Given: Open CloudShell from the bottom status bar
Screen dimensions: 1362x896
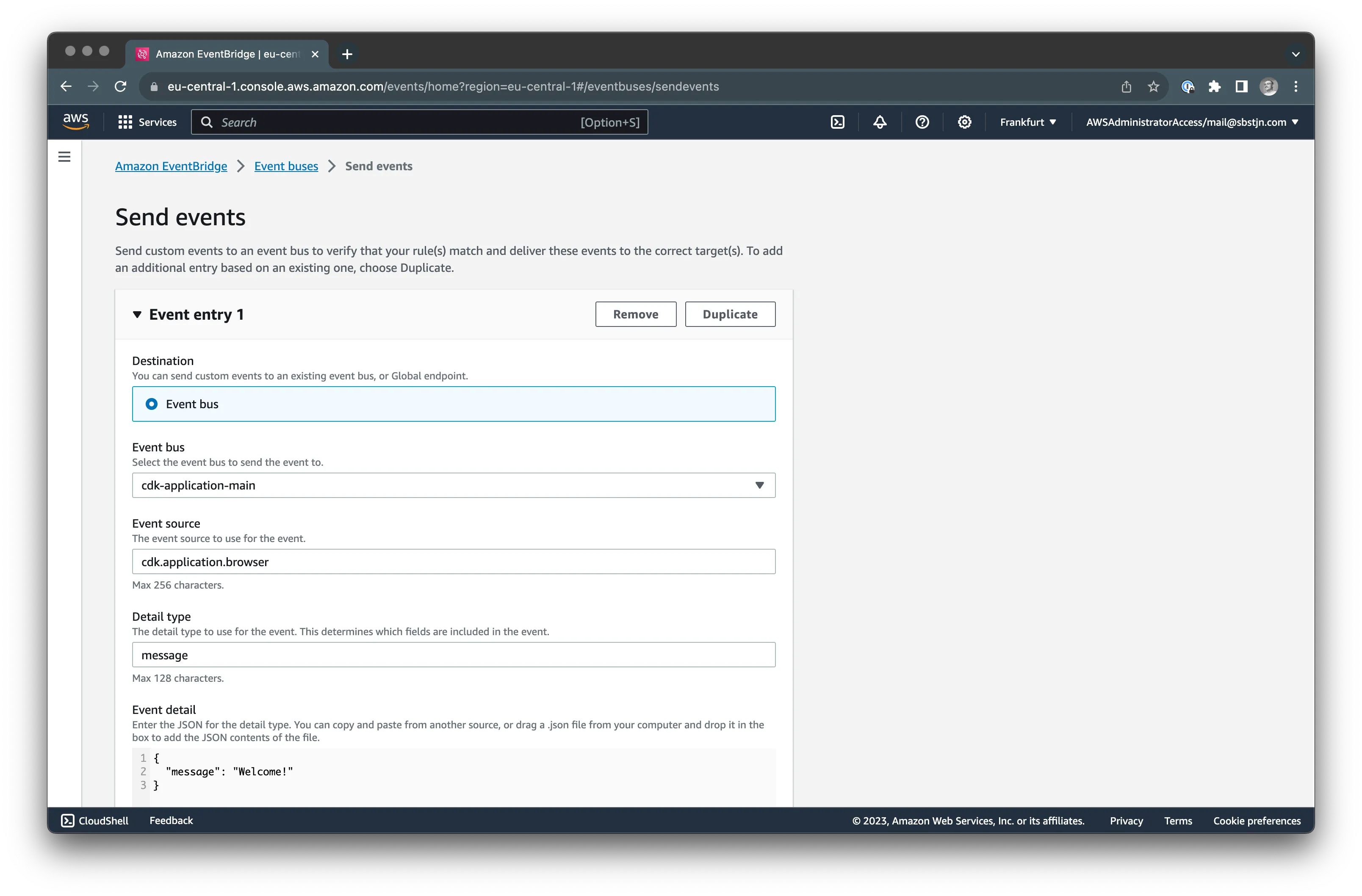Looking at the screenshot, I should [95, 820].
